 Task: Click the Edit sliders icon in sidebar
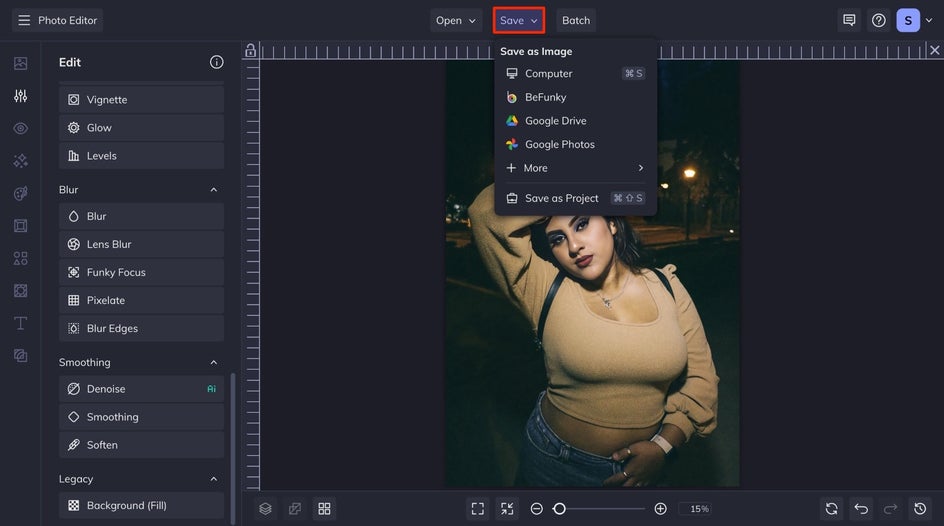point(20,96)
